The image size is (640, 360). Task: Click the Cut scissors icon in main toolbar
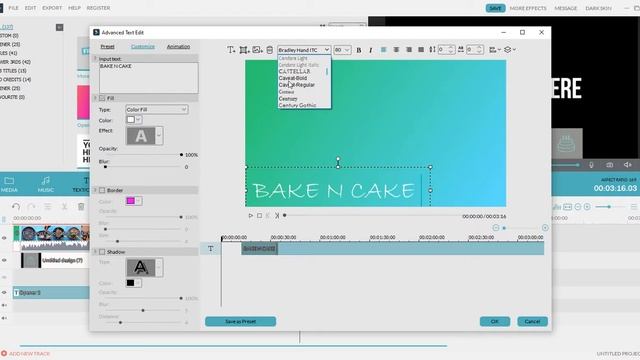(64, 207)
